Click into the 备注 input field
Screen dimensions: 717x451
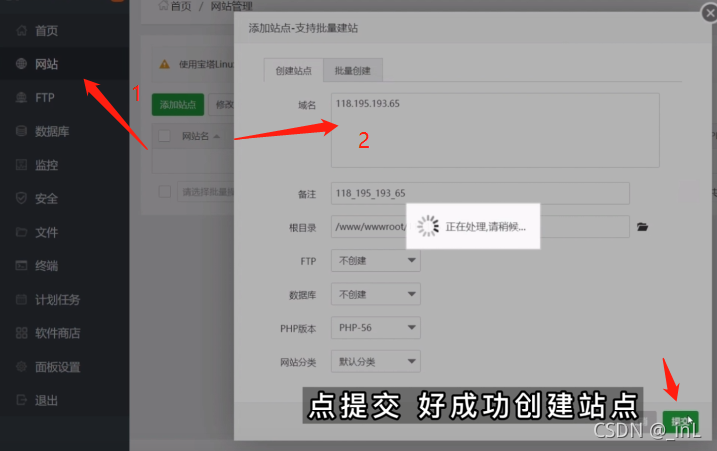tap(480, 193)
